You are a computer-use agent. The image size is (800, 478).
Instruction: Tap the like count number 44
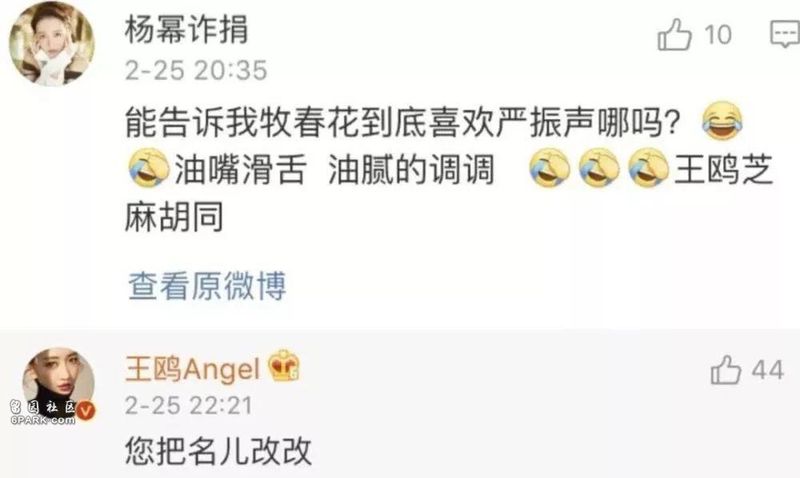pyautogui.click(x=767, y=370)
